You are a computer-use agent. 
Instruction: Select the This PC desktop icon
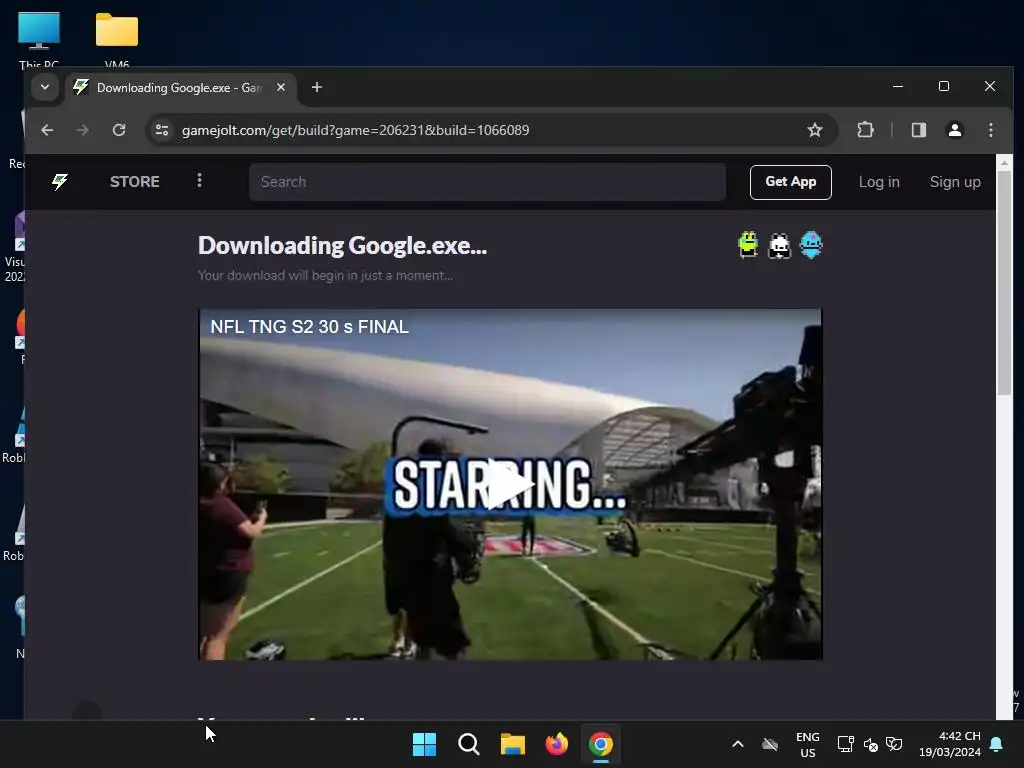(x=39, y=40)
